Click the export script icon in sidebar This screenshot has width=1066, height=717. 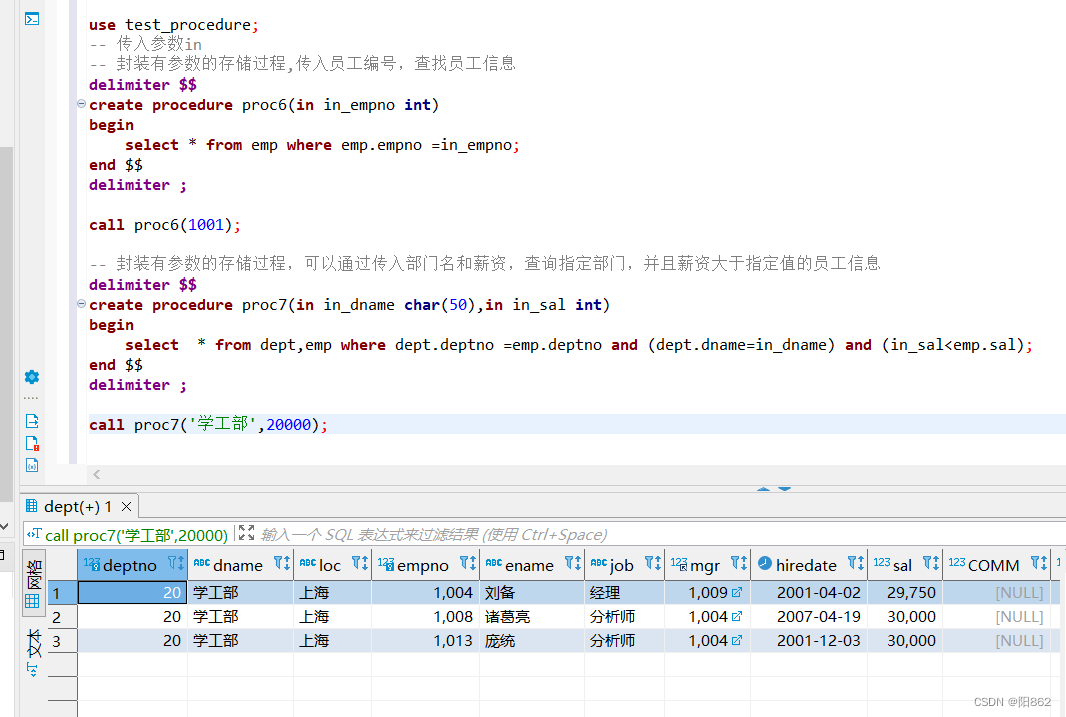[32, 421]
